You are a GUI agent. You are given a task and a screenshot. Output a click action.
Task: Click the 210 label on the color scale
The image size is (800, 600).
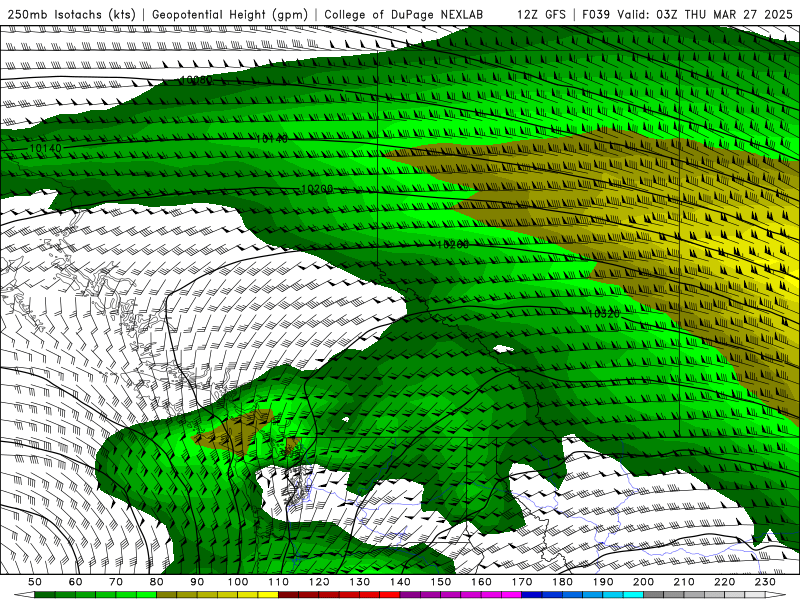tap(684, 582)
